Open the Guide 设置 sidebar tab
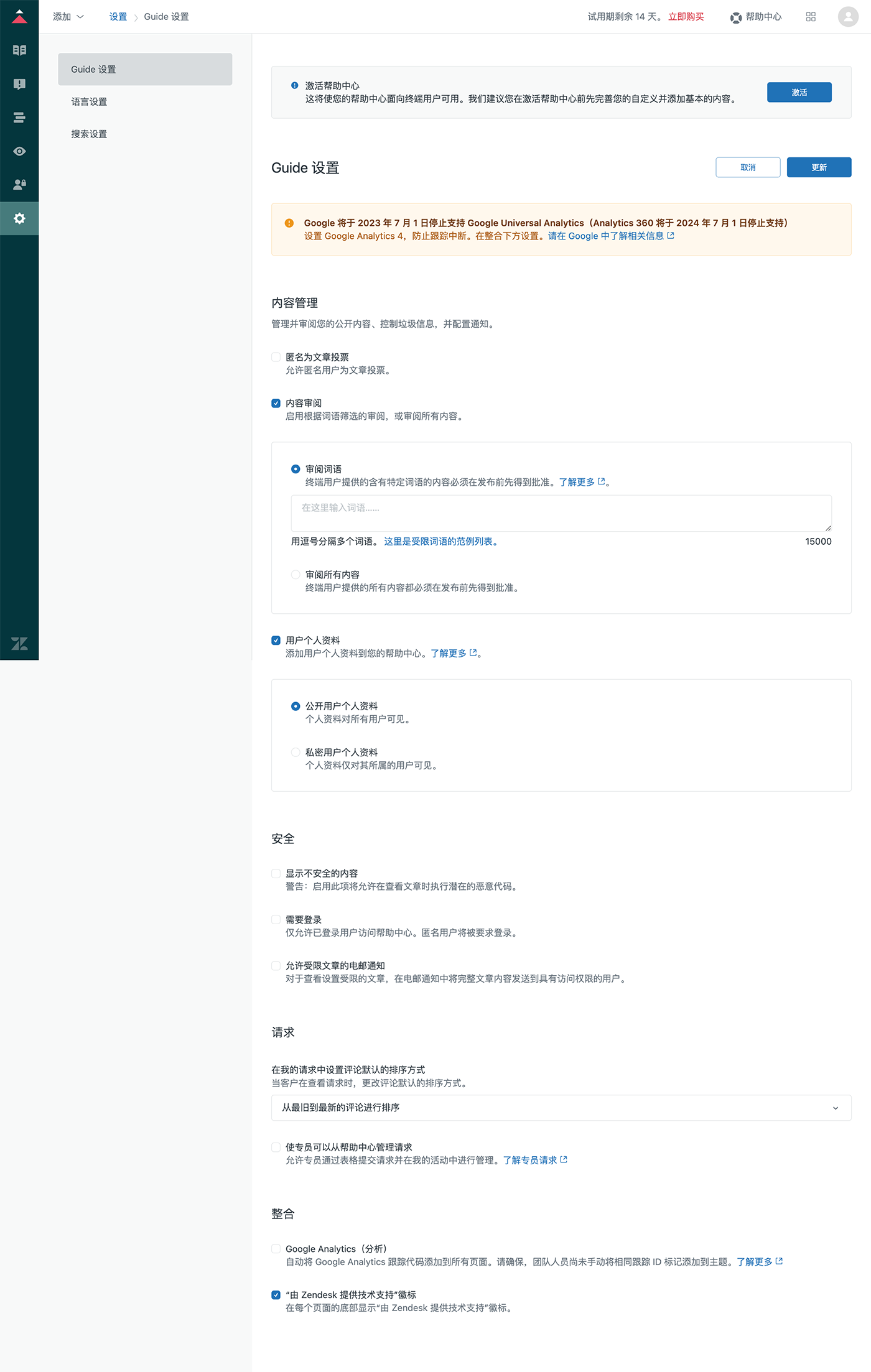This screenshot has height=1372, width=871. coord(145,69)
